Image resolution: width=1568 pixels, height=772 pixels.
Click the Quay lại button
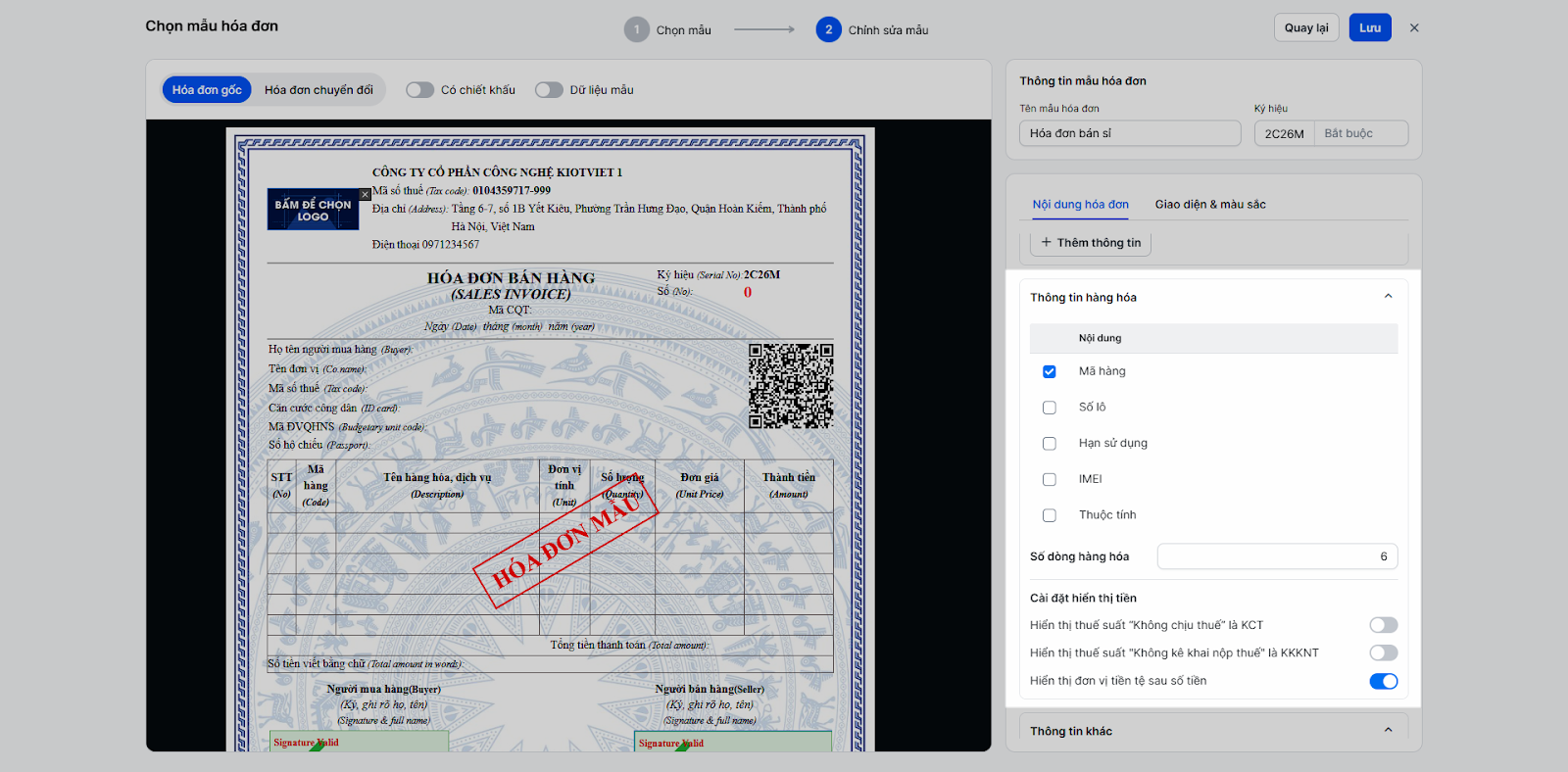point(1306,27)
